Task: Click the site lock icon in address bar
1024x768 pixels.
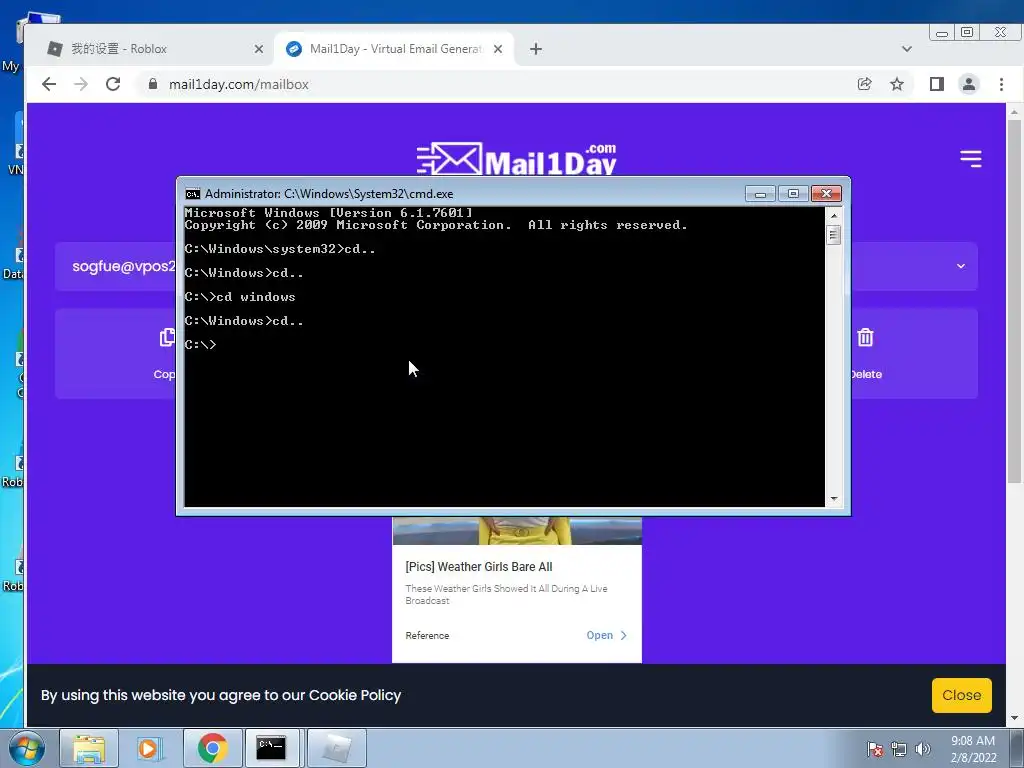Action: tap(153, 84)
